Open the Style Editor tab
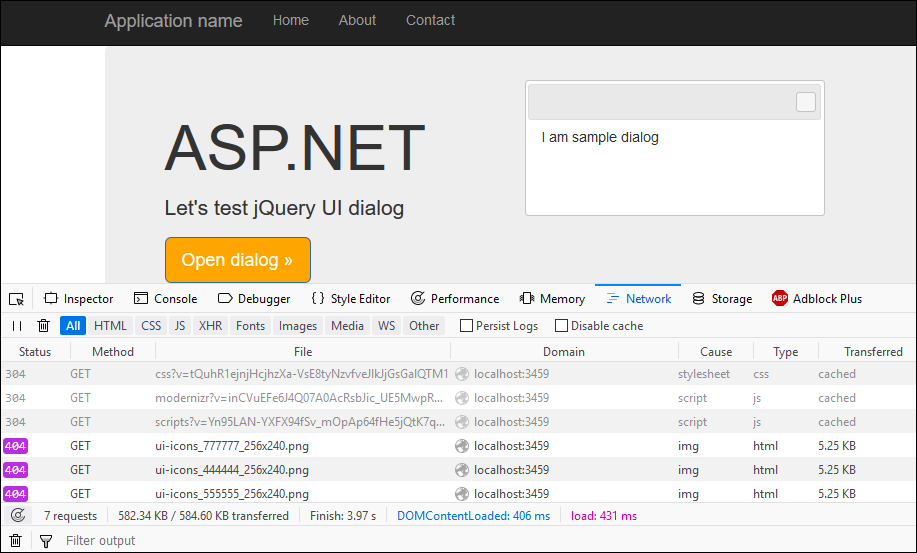 click(x=350, y=299)
